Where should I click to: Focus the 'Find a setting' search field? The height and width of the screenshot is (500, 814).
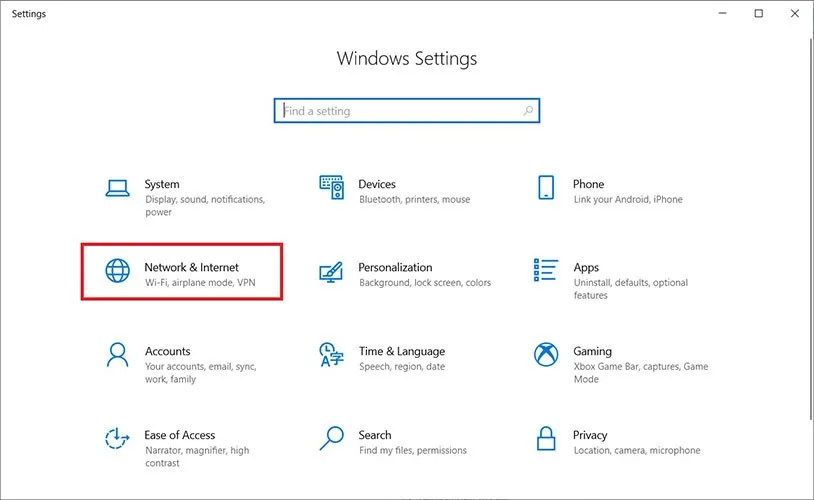406,111
